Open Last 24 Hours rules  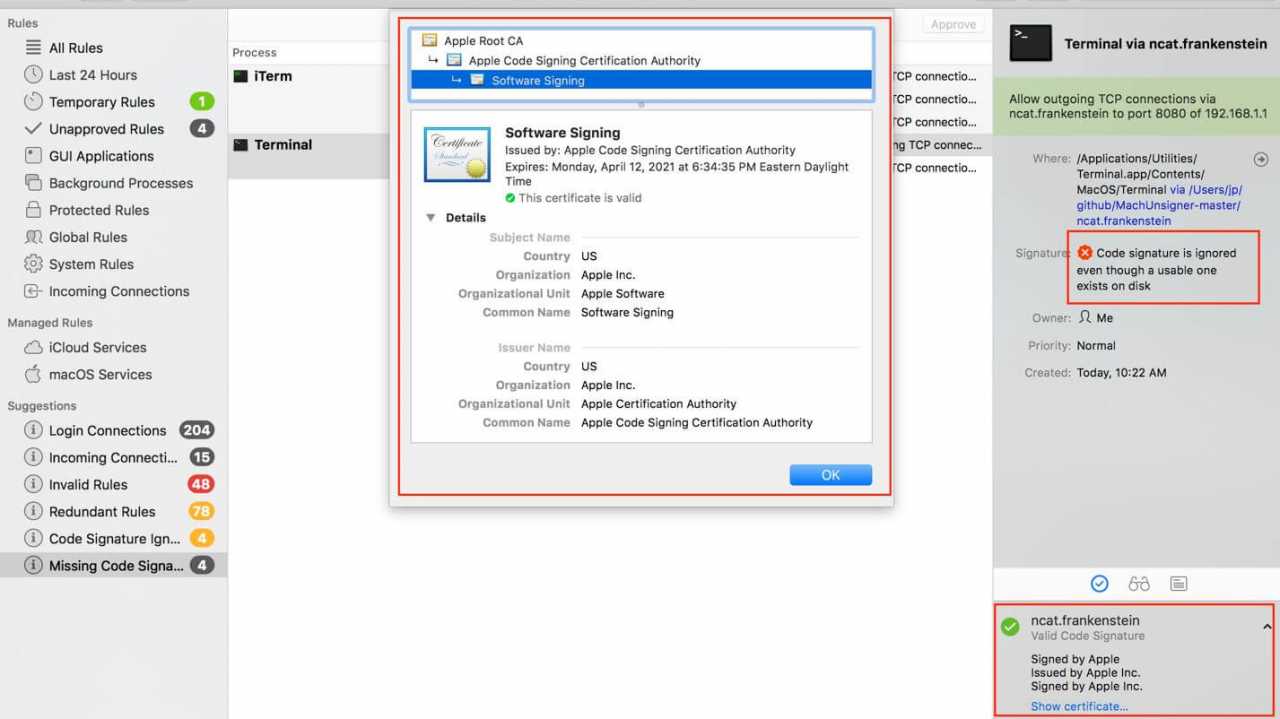[x=93, y=75]
